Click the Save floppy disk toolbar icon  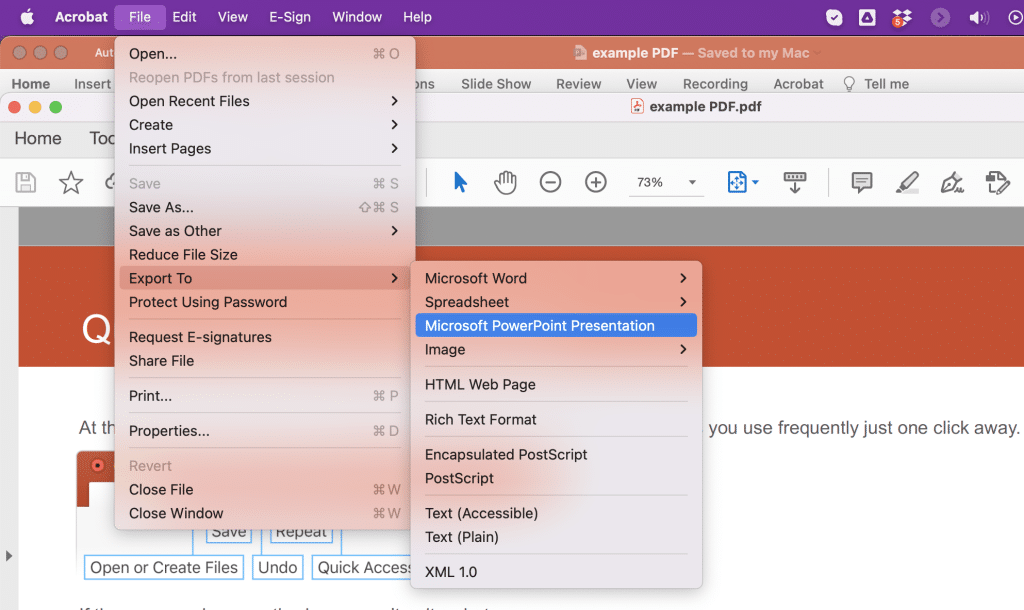25,182
